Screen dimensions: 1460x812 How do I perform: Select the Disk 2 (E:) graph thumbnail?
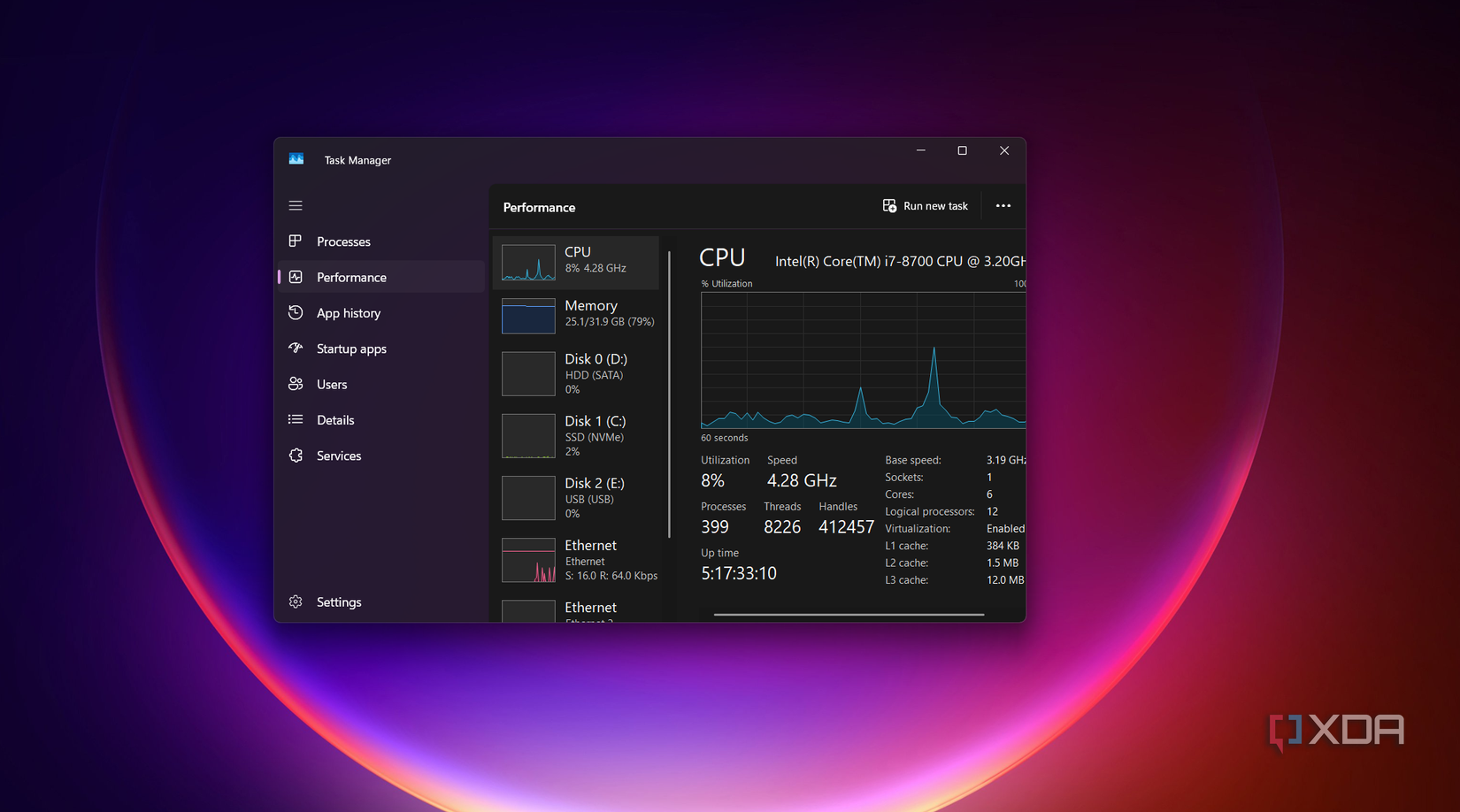[x=528, y=497]
